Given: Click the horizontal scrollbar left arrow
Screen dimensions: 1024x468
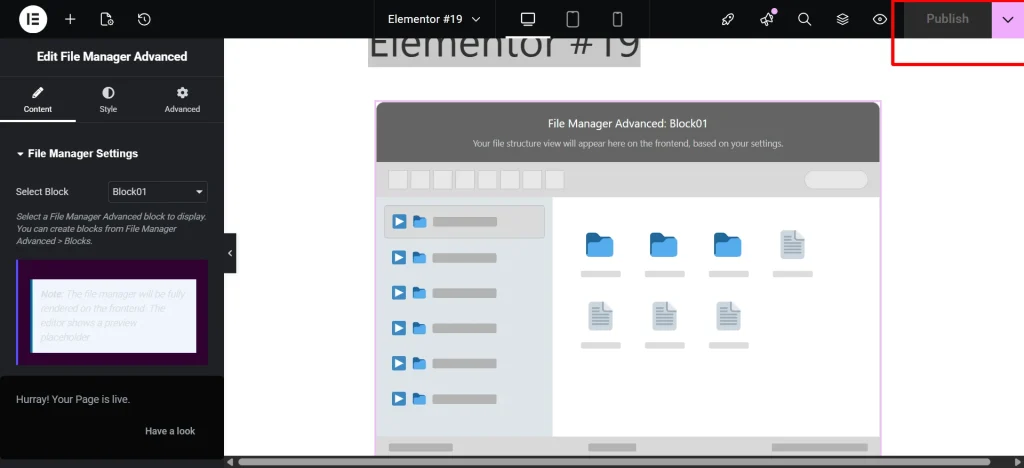Looking at the screenshot, I should point(230,461).
